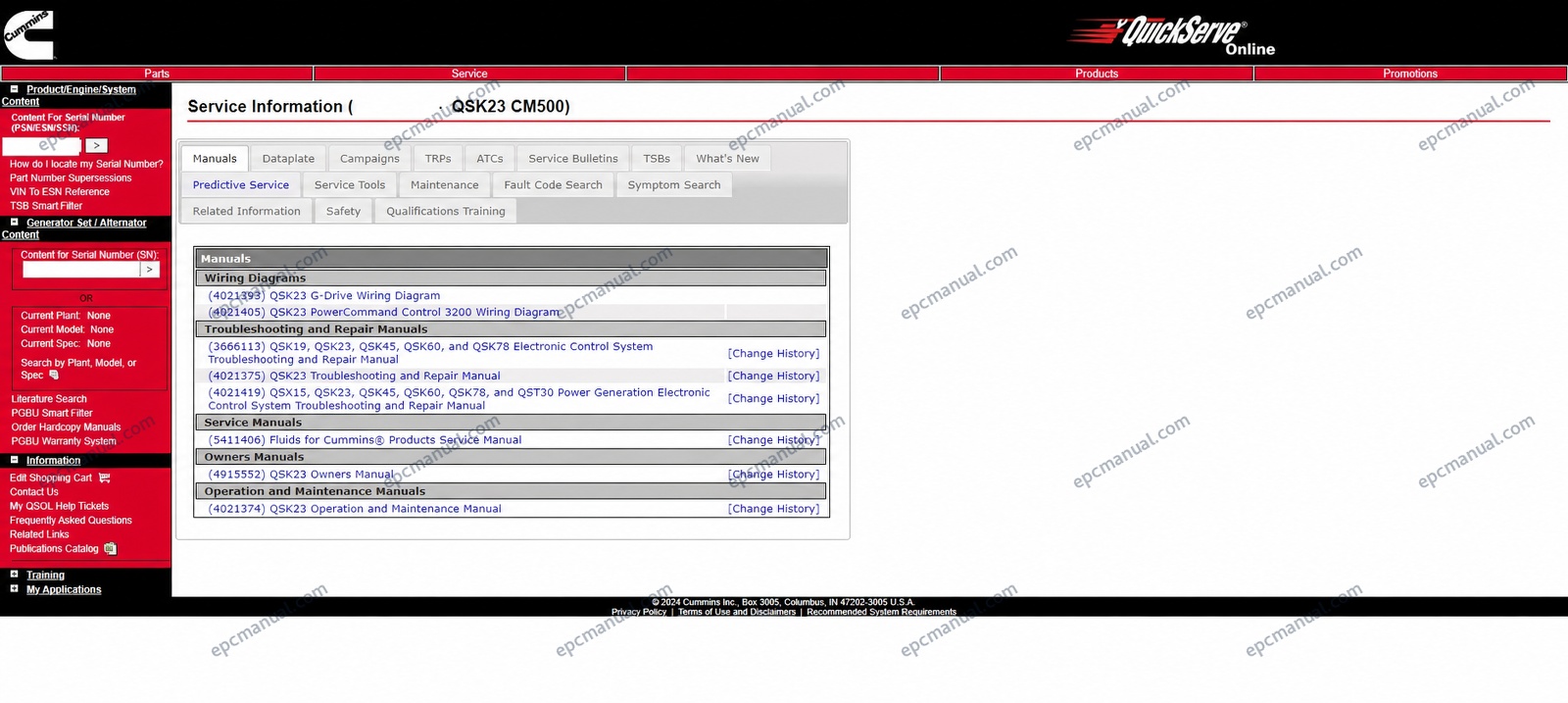This screenshot has width=1568, height=703.
Task: Open the Products menu
Action: tap(1097, 74)
